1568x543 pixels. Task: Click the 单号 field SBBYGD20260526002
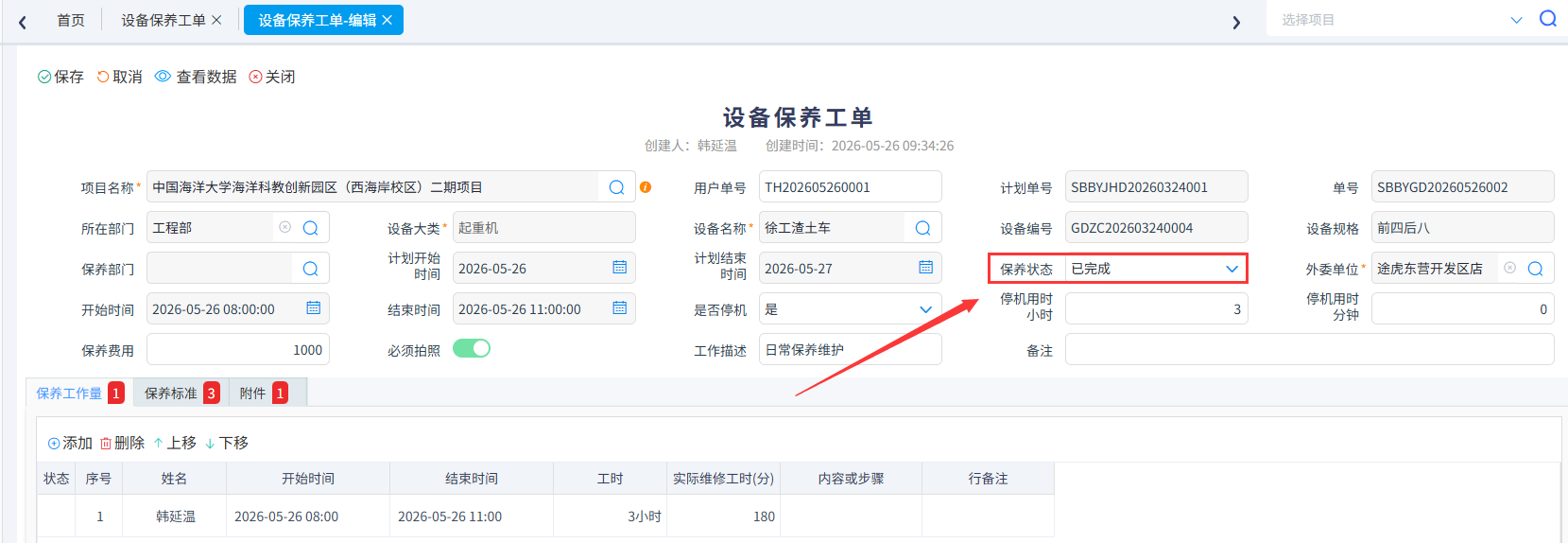(x=1462, y=187)
